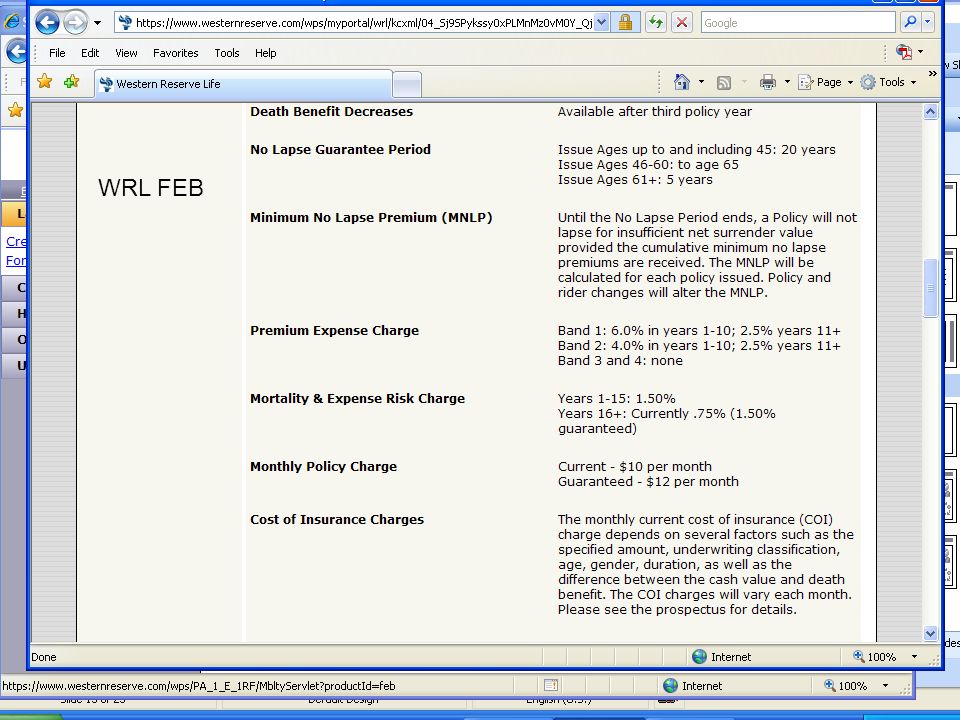The height and width of the screenshot is (720, 960).
Task: Click 'Guaranteed - $12 per month' text
Action: tap(648, 482)
